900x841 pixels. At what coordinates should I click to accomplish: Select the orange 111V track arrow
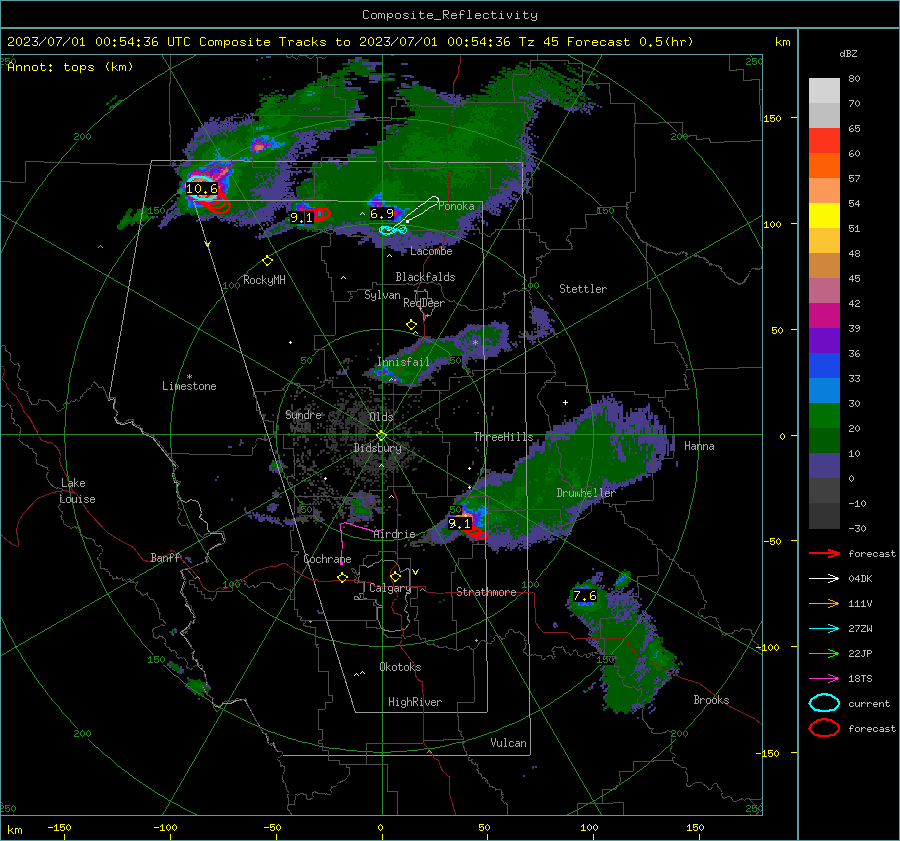pyautogui.click(x=824, y=603)
